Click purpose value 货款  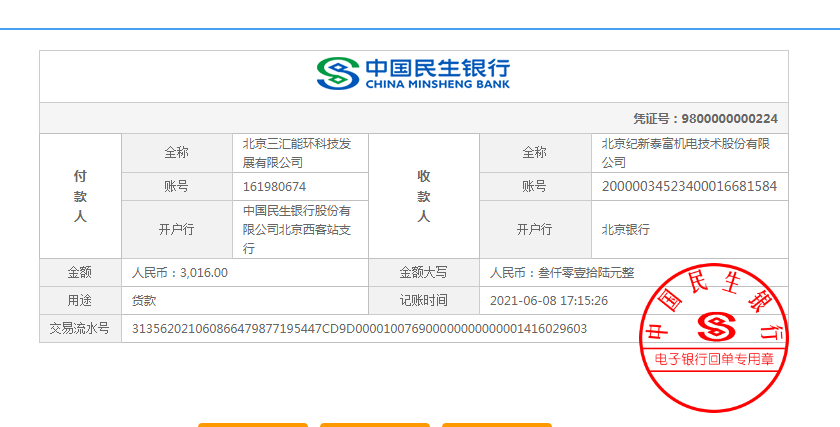[144, 301]
